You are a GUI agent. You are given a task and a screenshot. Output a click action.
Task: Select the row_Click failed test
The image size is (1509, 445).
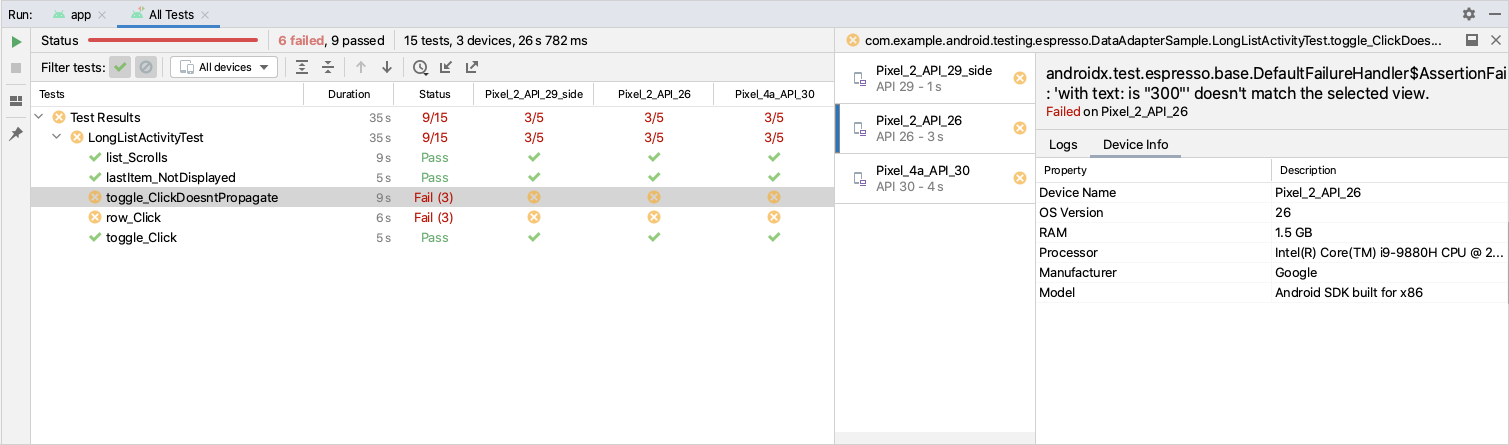pos(133,217)
